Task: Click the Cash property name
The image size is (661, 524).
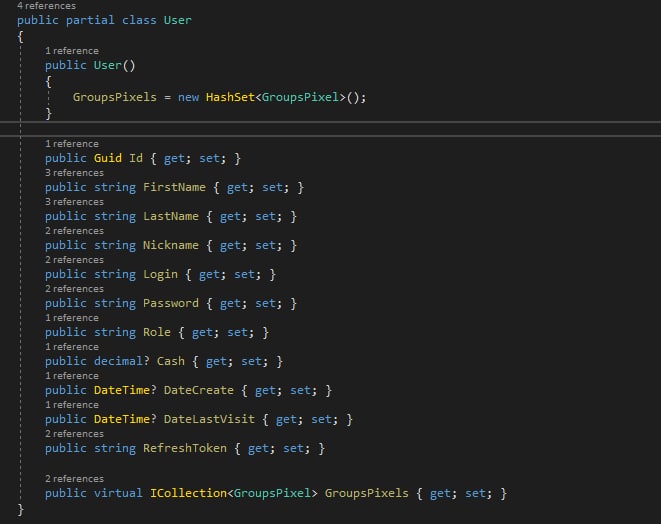Action: point(171,361)
